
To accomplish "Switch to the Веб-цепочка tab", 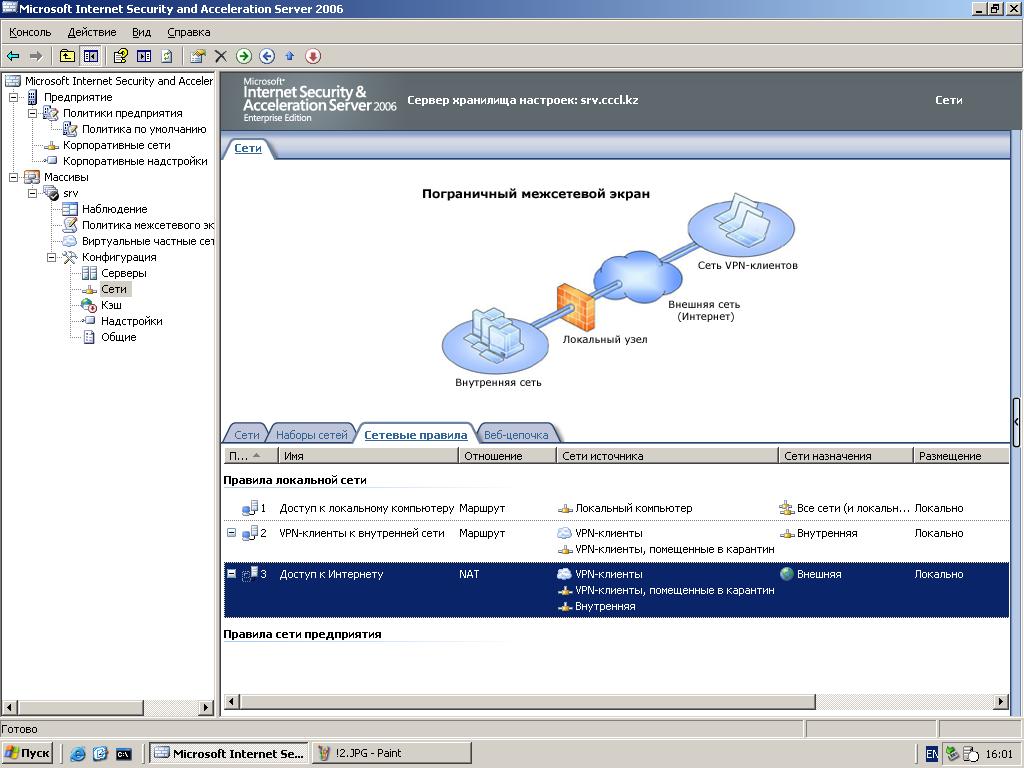I will pyautogui.click(x=515, y=435).
